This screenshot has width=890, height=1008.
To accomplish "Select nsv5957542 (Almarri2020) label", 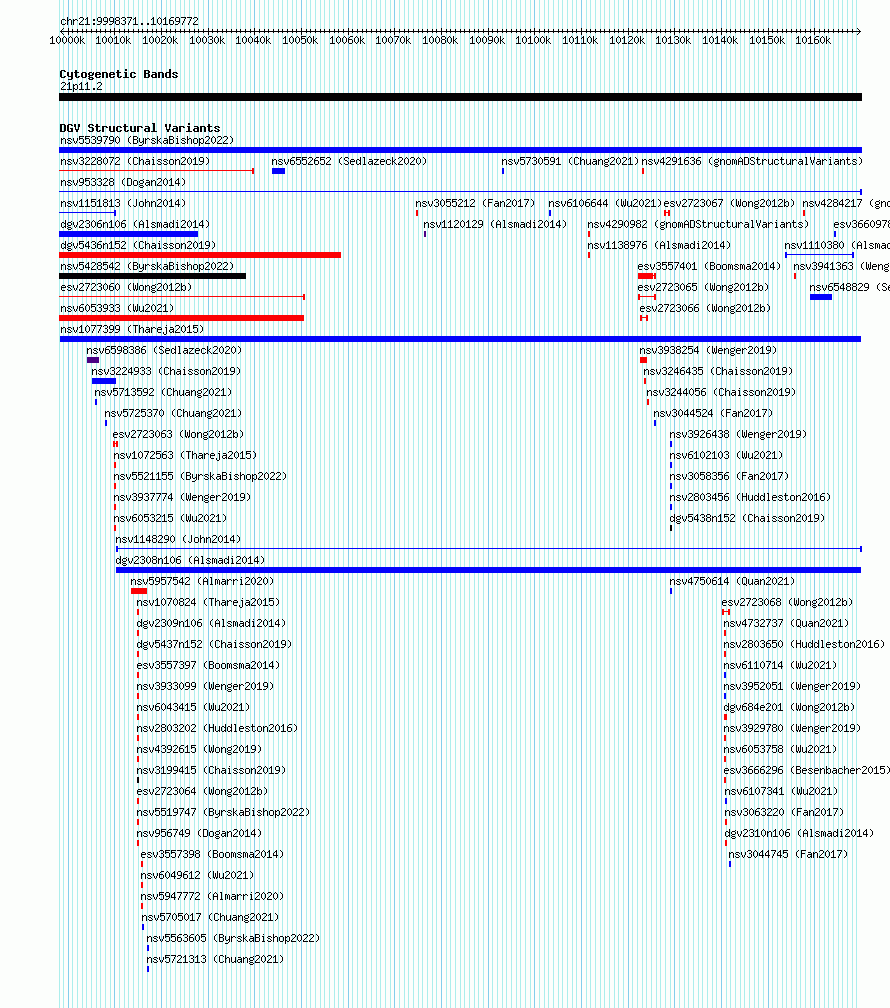I will (x=202, y=581).
